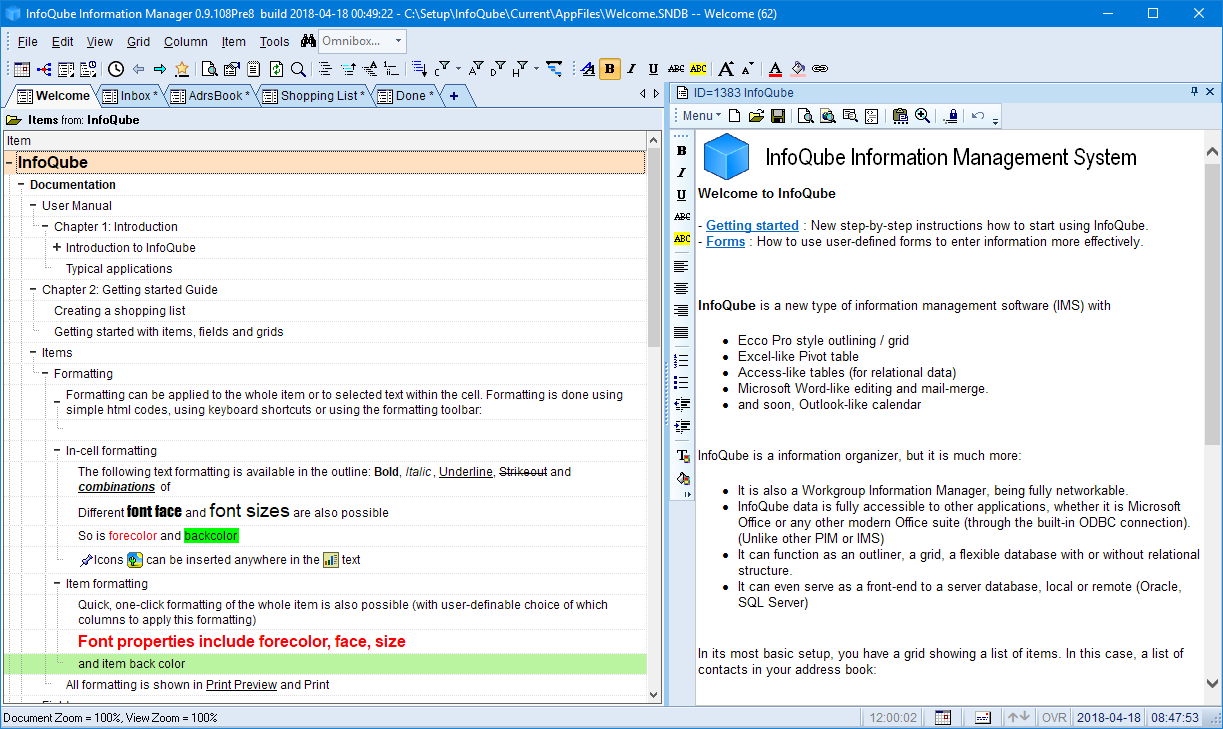
Task: Click zoom-in magnifier in editor toolbar
Action: click(x=922, y=116)
